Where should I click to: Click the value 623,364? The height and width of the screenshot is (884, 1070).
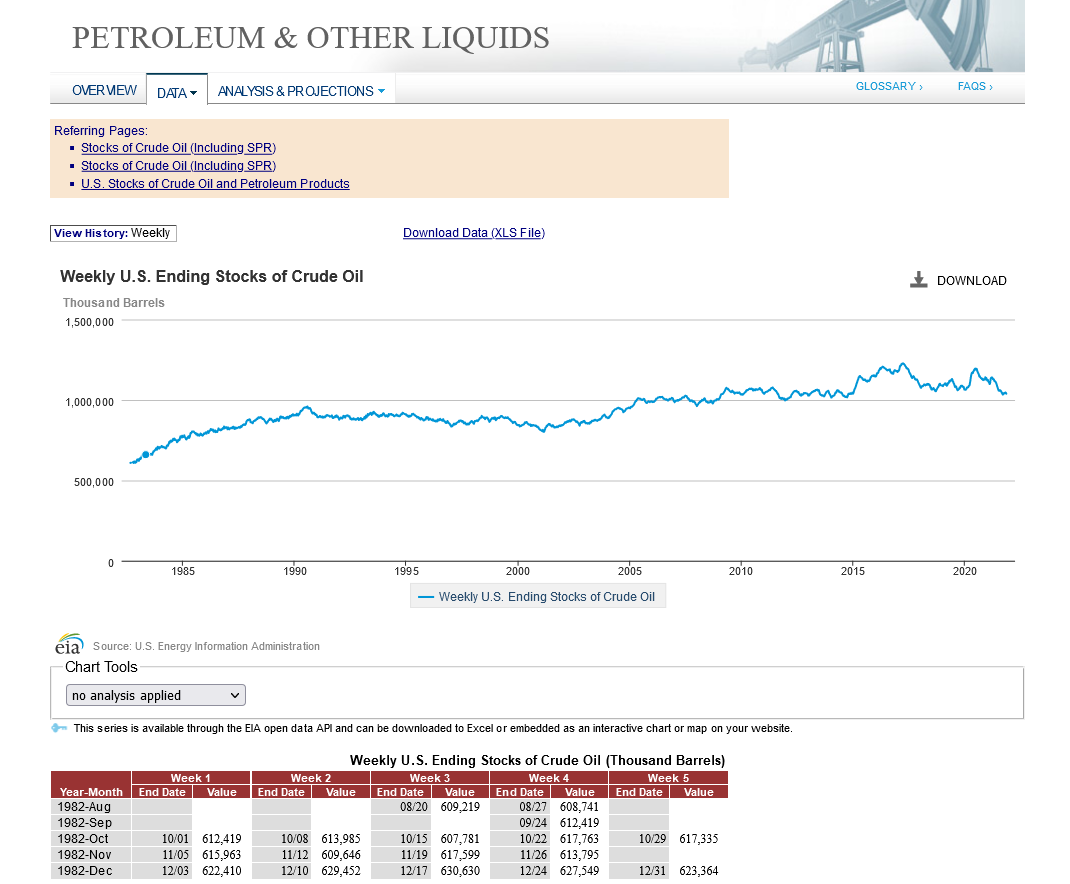(x=698, y=871)
